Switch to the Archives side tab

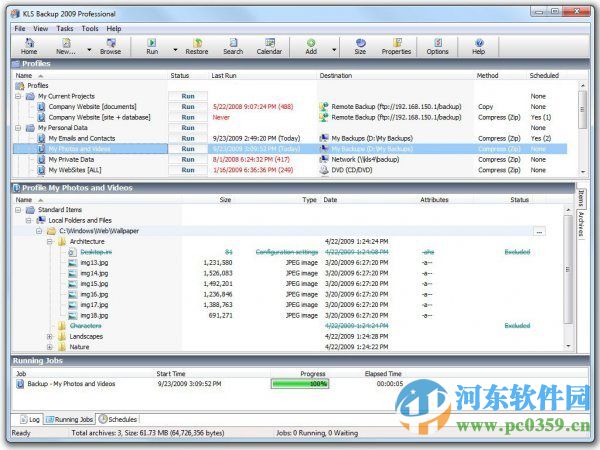point(581,224)
